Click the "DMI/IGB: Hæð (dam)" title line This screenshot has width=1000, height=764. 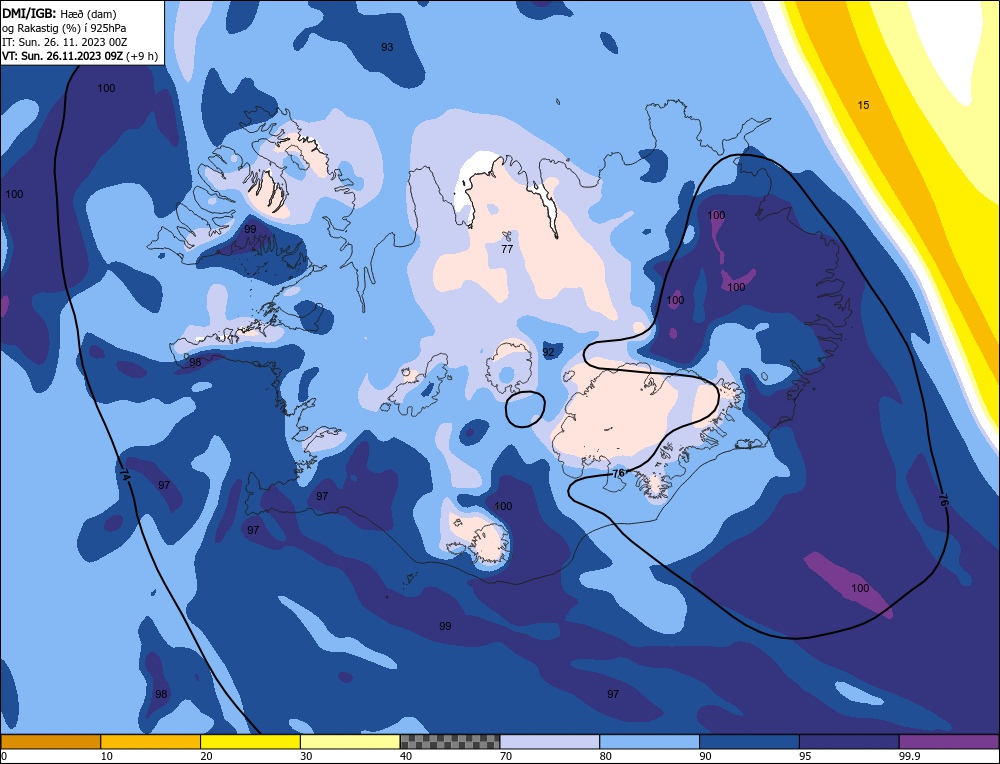[x=59, y=13]
